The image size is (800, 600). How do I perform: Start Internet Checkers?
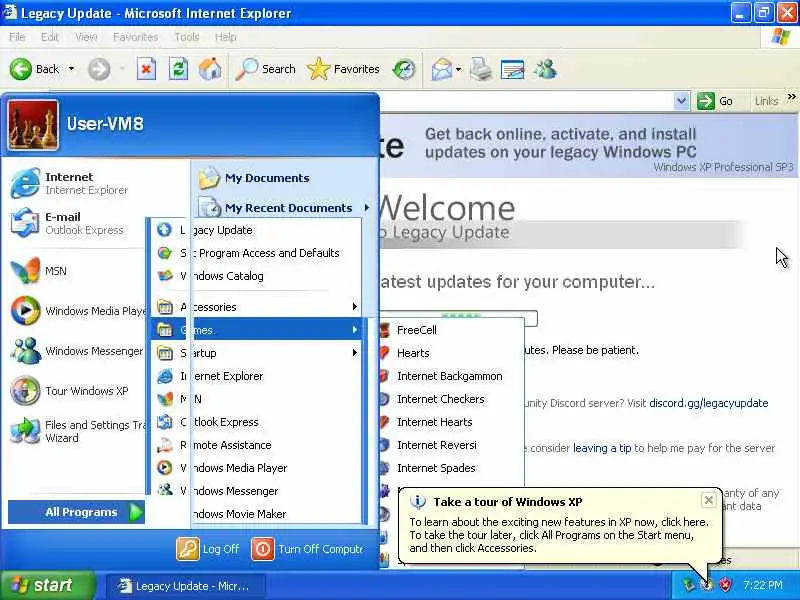451,399
